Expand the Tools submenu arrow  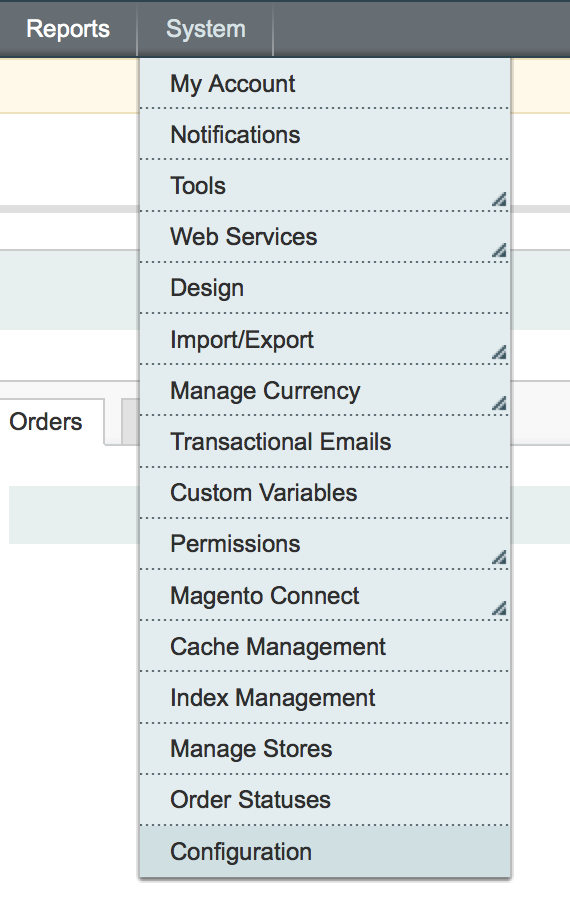pyautogui.click(x=499, y=200)
